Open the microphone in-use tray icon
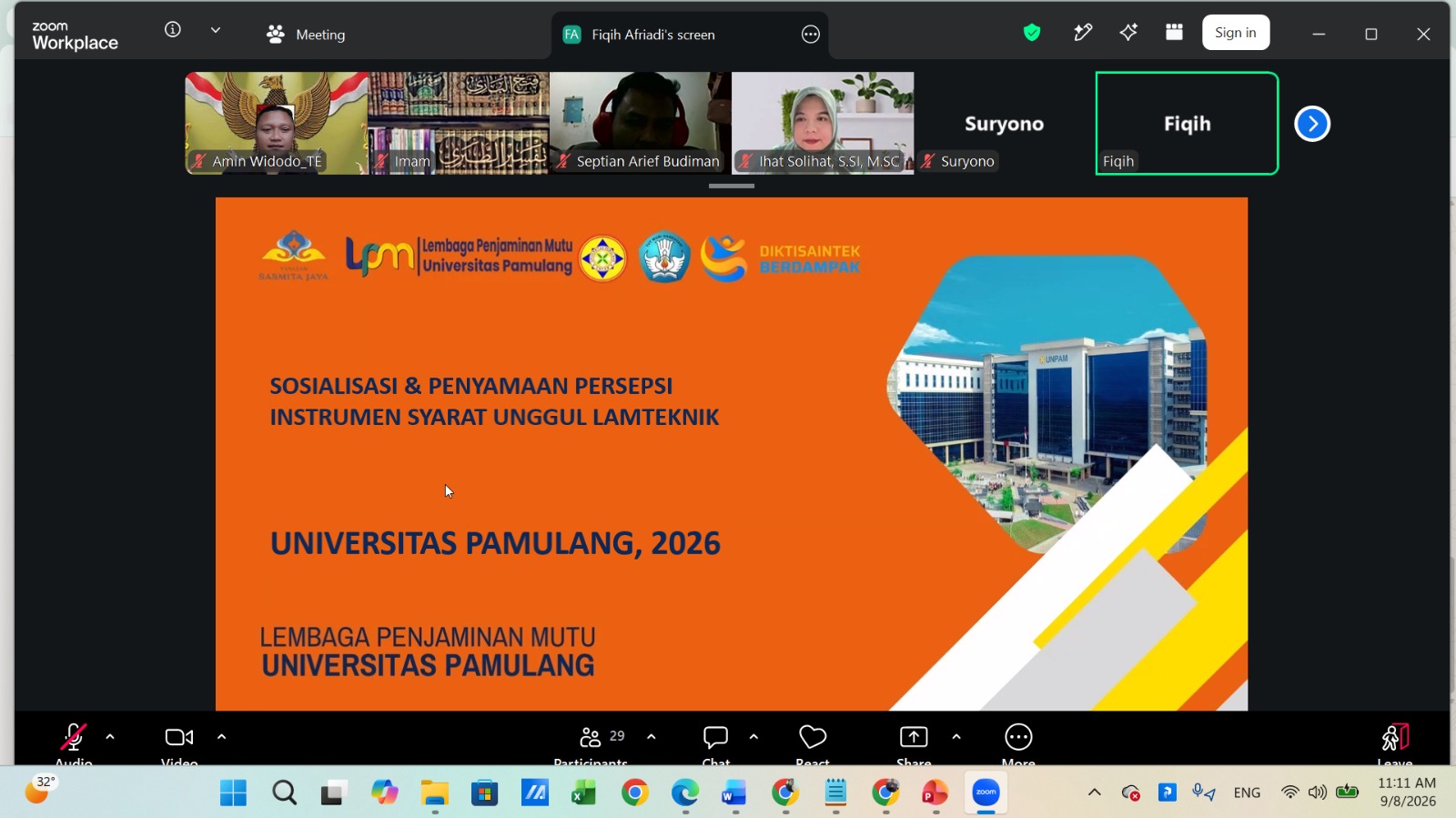 (x=1204, y=793)
